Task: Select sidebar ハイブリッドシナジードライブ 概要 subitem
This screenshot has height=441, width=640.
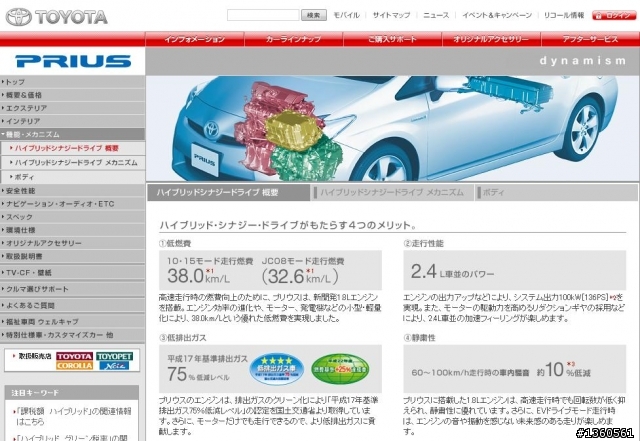Action: coord(72,148)
